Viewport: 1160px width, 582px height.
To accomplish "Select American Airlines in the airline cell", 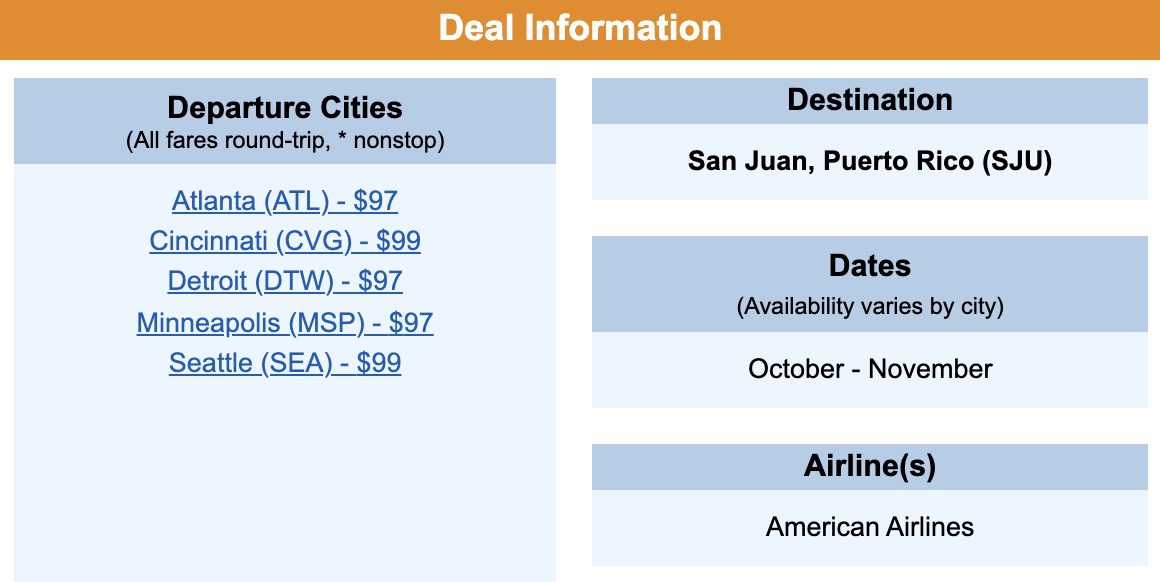I will 869,527.
